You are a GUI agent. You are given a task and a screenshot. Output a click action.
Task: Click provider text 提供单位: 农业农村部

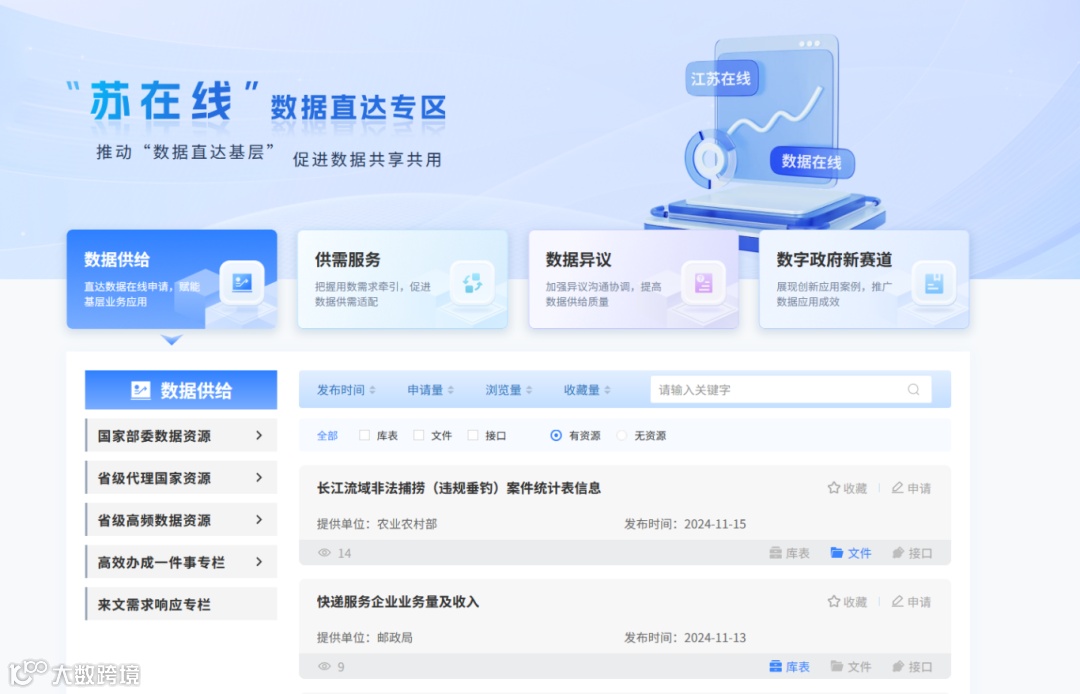pos(377,524)
